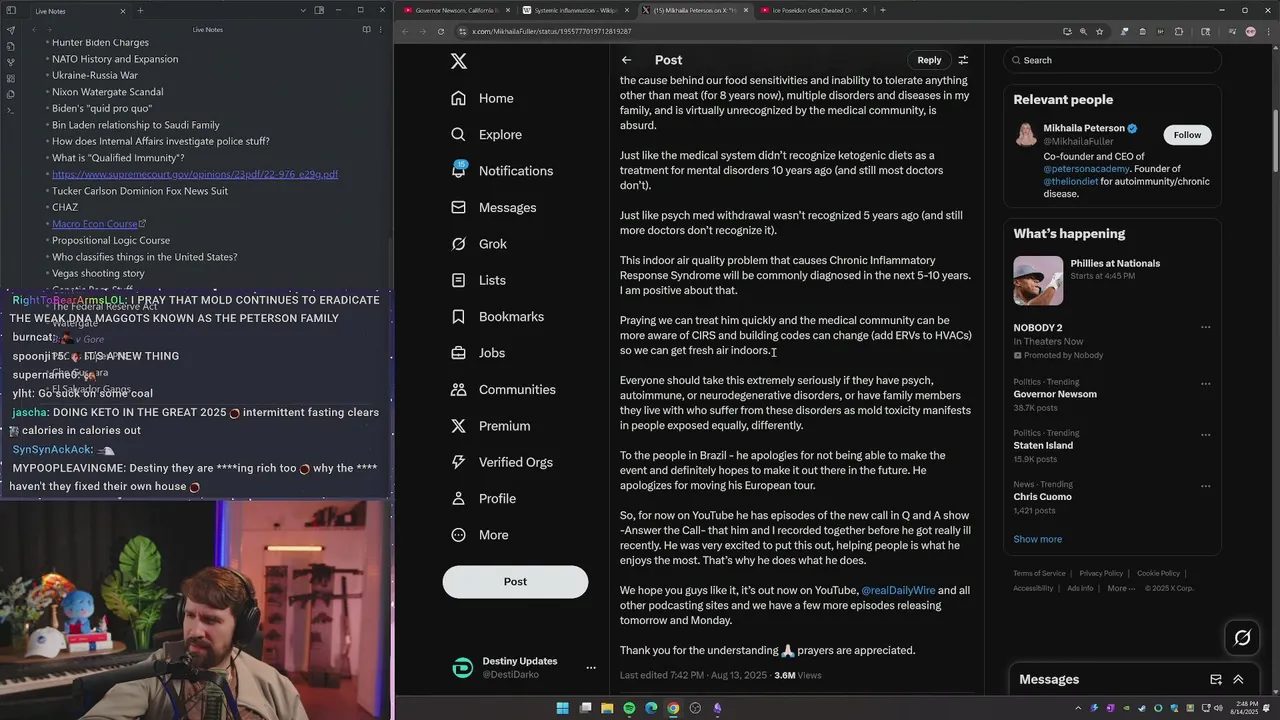The image size is (1280, 720).
Task: Open More menu in X sidebar
Action: coord(479,535)
